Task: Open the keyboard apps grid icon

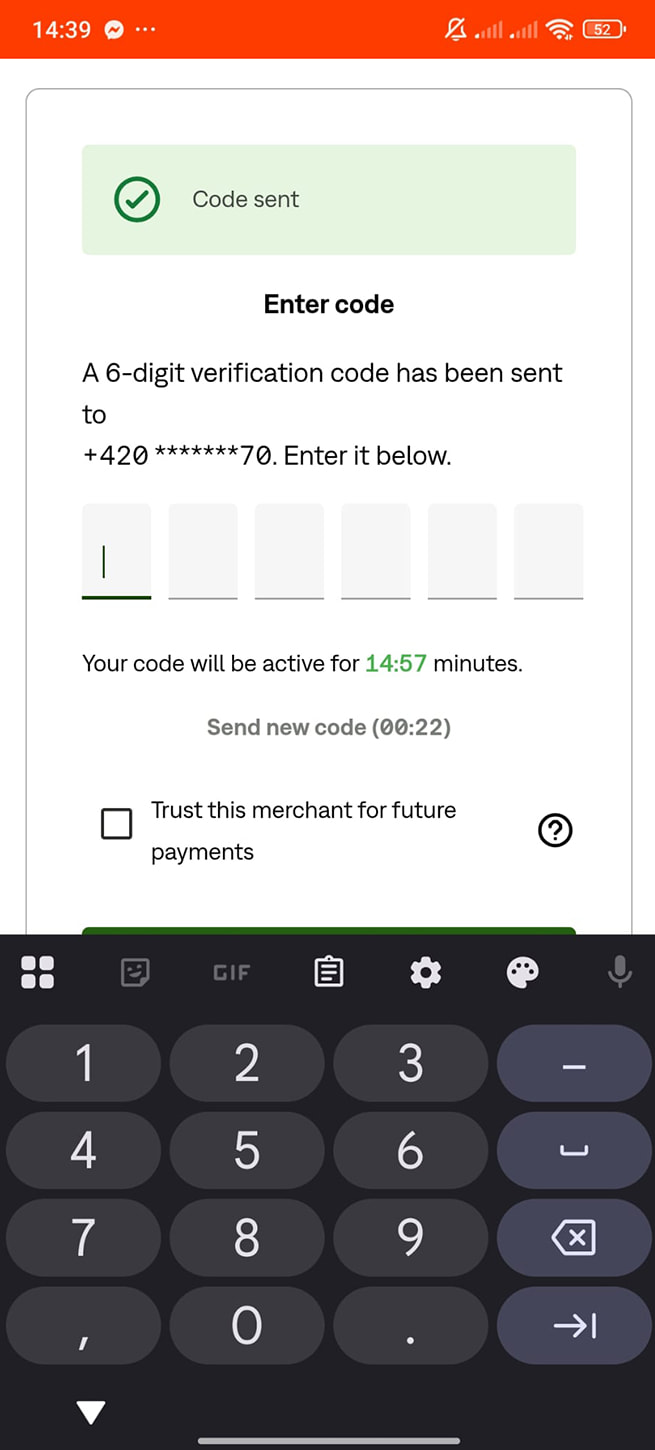Action: pos(37,972)
